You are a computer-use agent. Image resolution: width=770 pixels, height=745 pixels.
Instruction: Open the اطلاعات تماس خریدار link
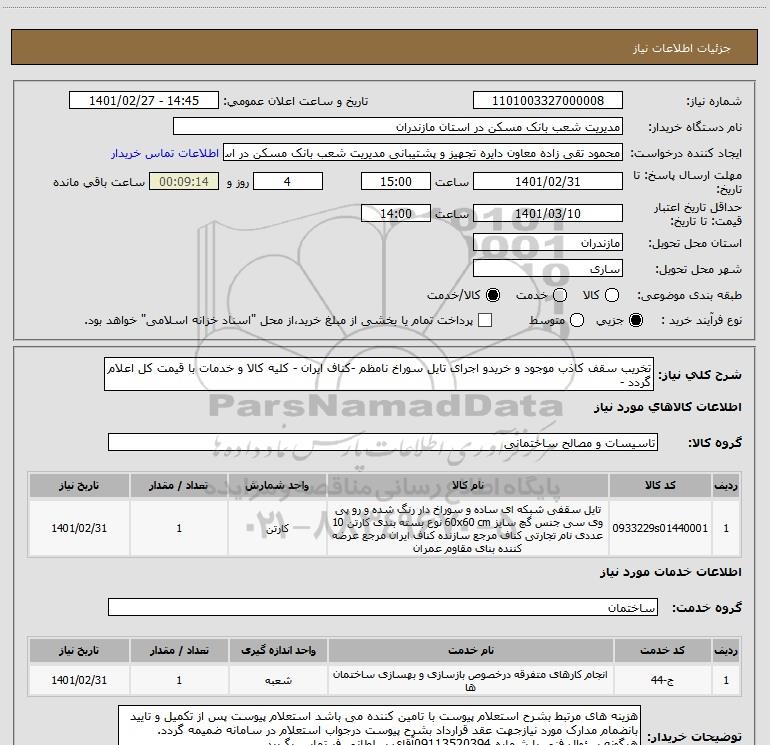[x=165, y=153]
